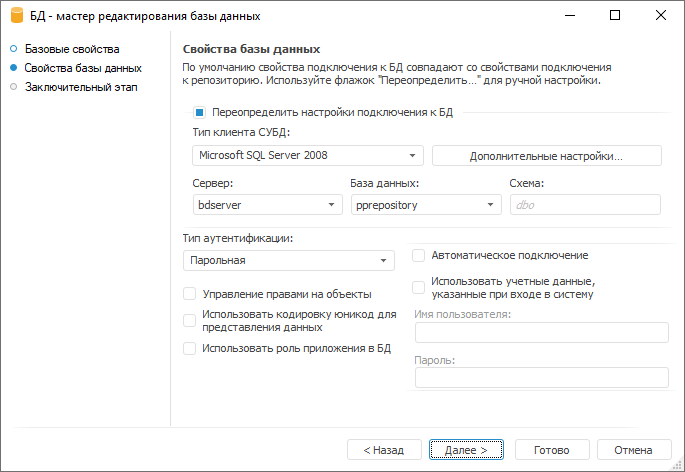Image resolution: width=685 pixels, height=472 pixels.
Task: Expand the База данных dropdown
Action: click(490, 205)
